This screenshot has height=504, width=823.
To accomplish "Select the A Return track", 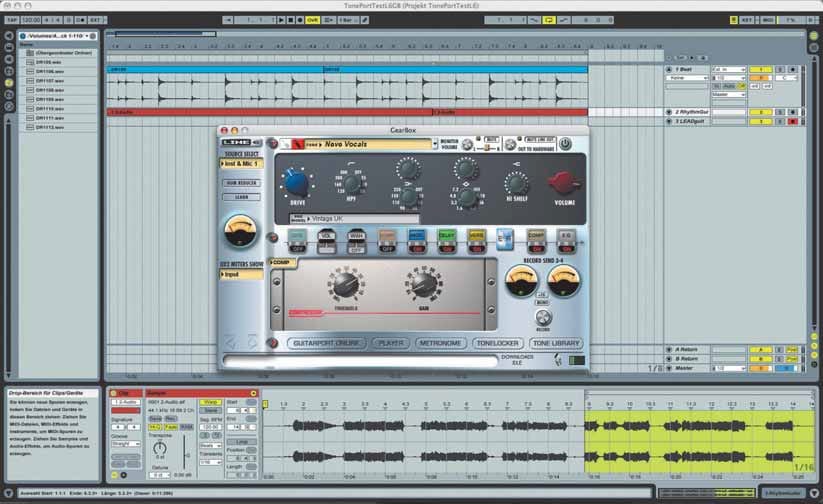I will tap(687, 349).
